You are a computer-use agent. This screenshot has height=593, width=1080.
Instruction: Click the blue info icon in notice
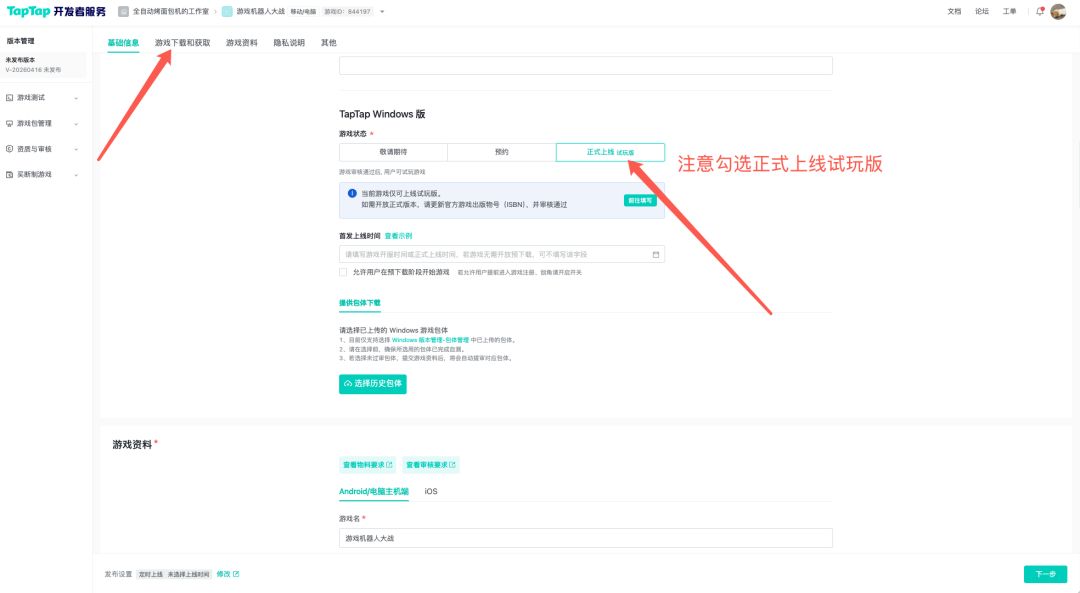pyautogui.click(x=352, y=194)
